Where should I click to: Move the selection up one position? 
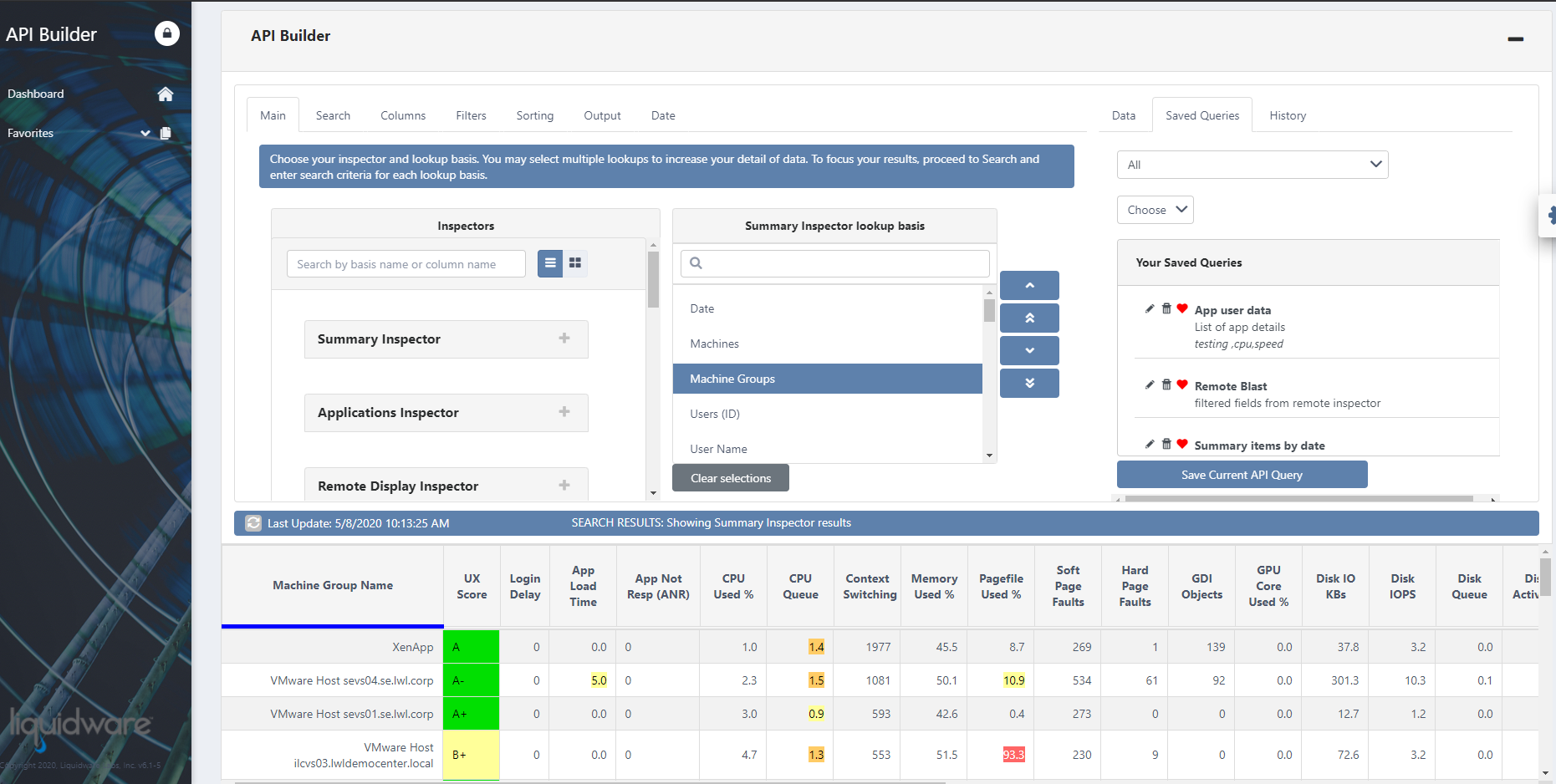click(x=1029, y=285)
